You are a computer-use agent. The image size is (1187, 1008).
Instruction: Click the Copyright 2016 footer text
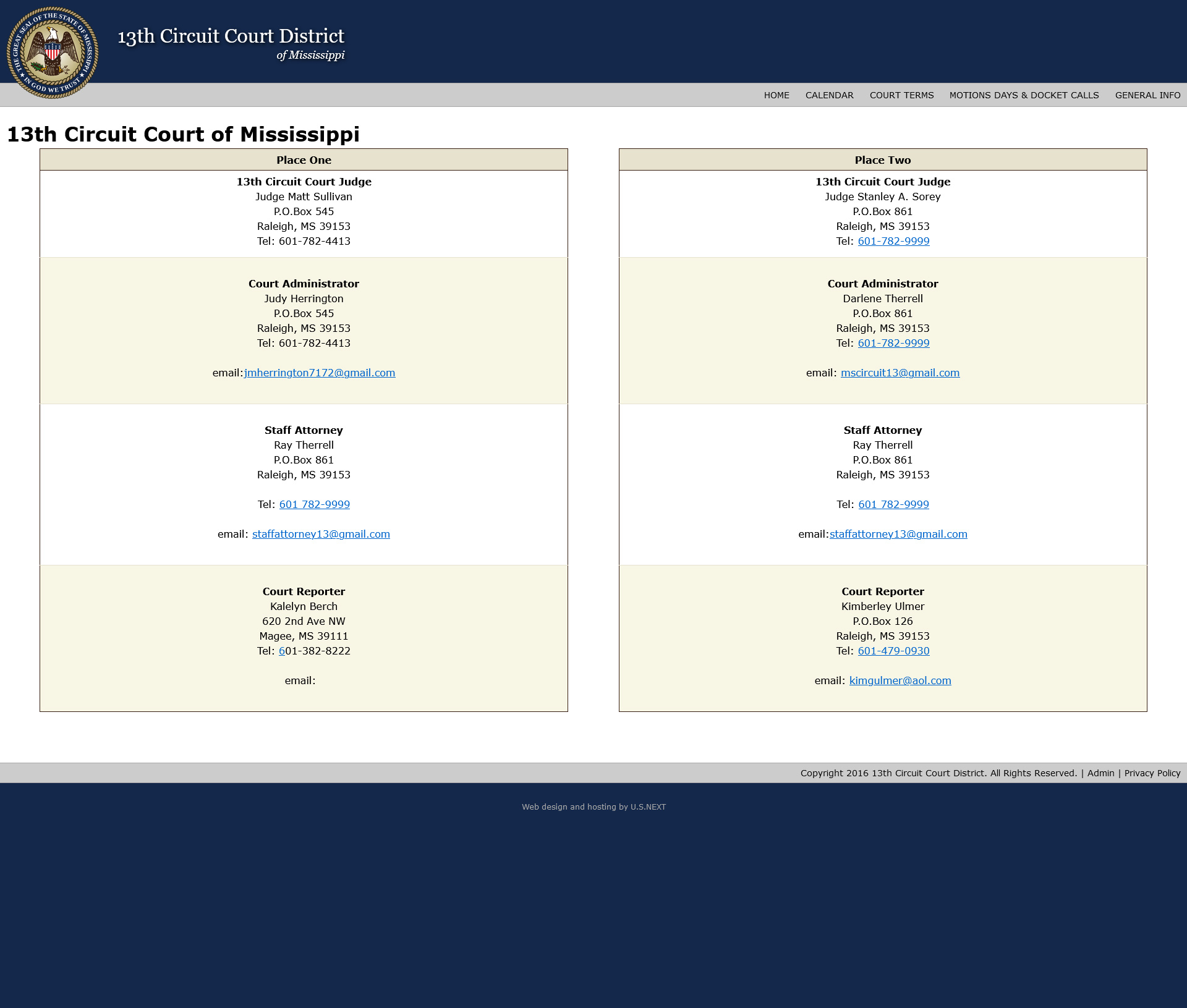938,773
